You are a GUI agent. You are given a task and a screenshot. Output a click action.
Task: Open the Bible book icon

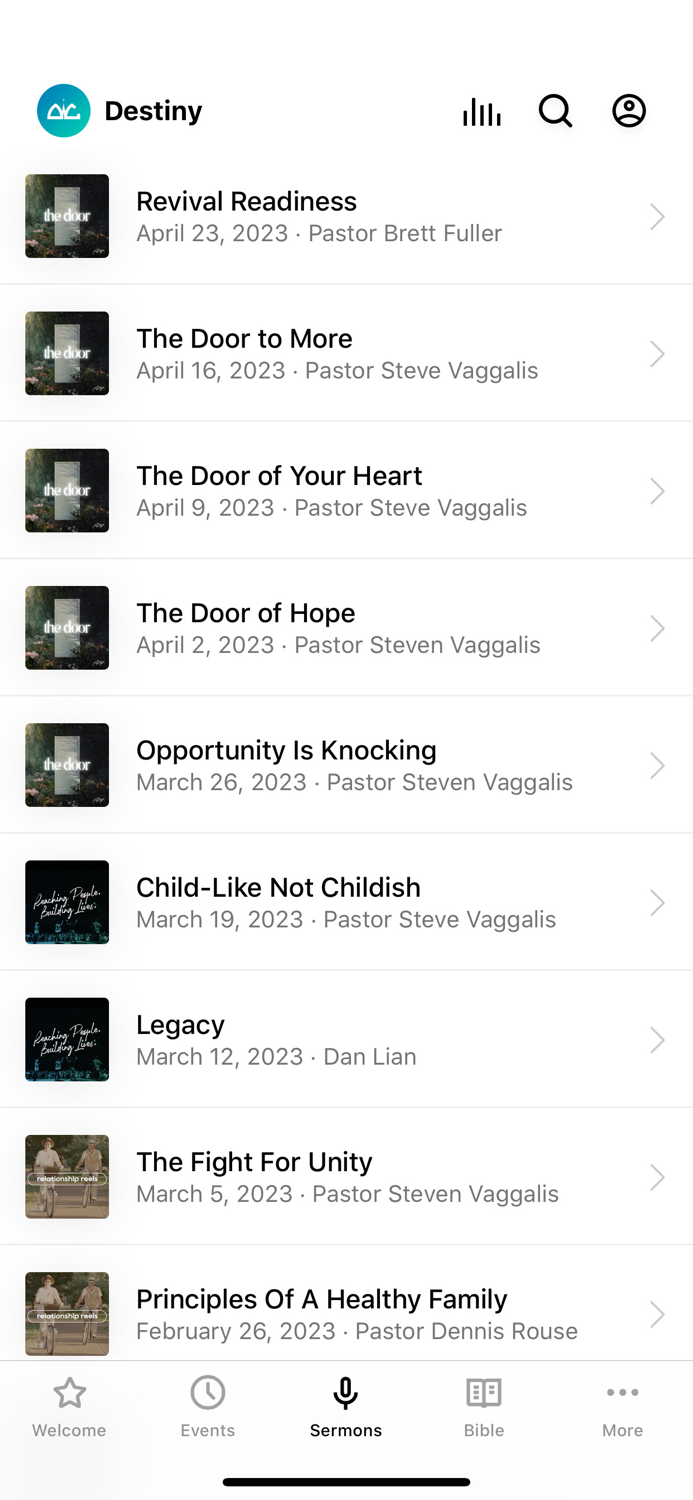484,1391
